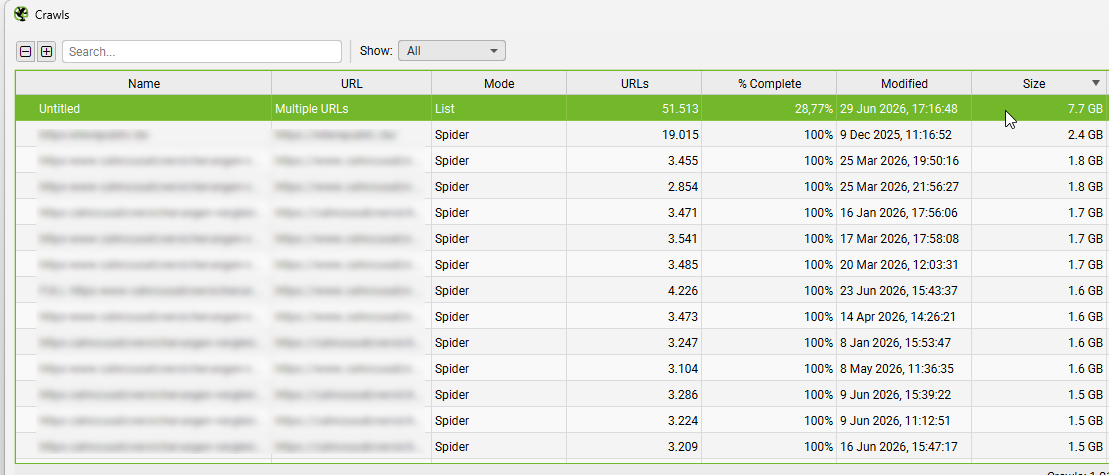
Task: Click the 8 May 2026, 11:36:35 date
Action: point(897,368)
